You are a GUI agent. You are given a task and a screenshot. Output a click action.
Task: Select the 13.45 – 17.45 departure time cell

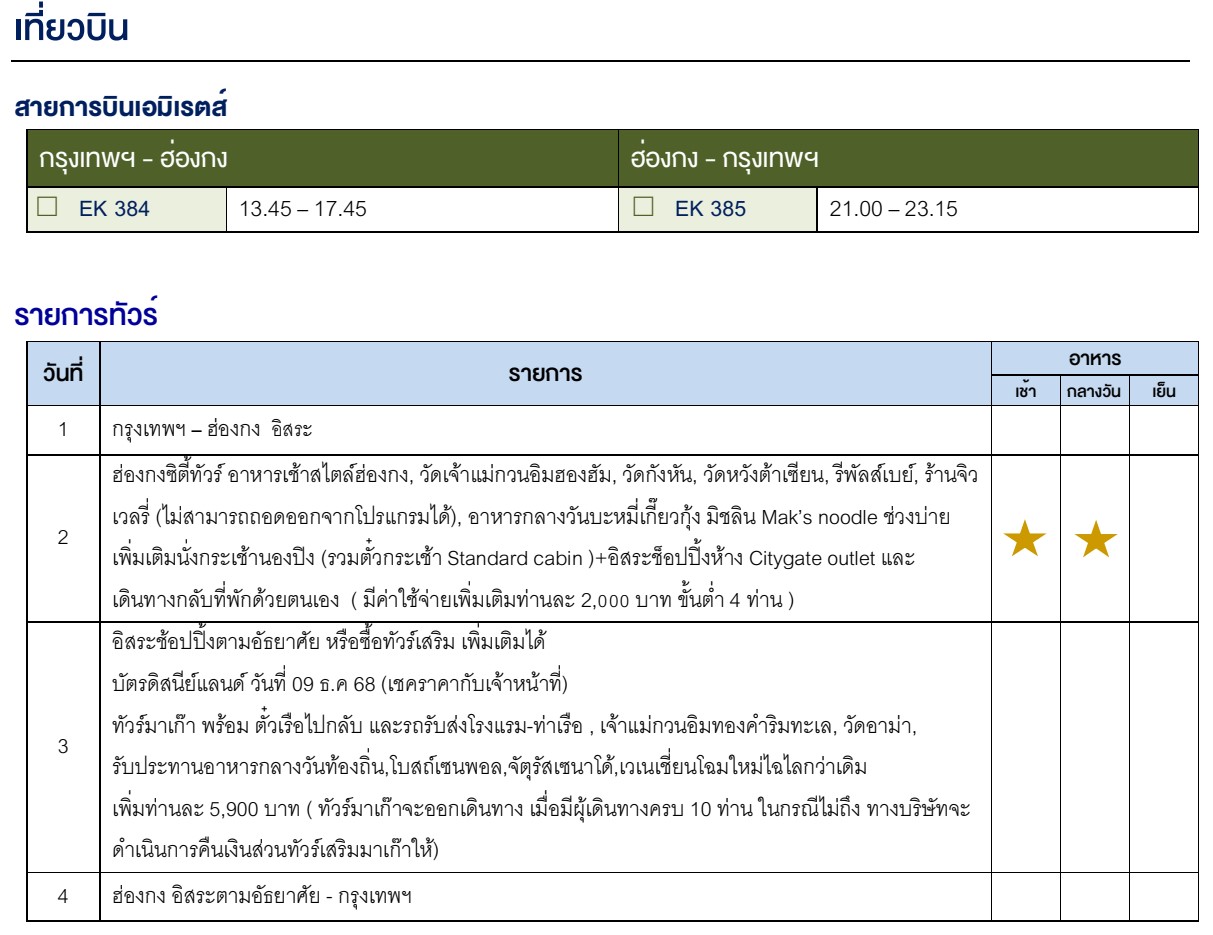click(422, 210)
